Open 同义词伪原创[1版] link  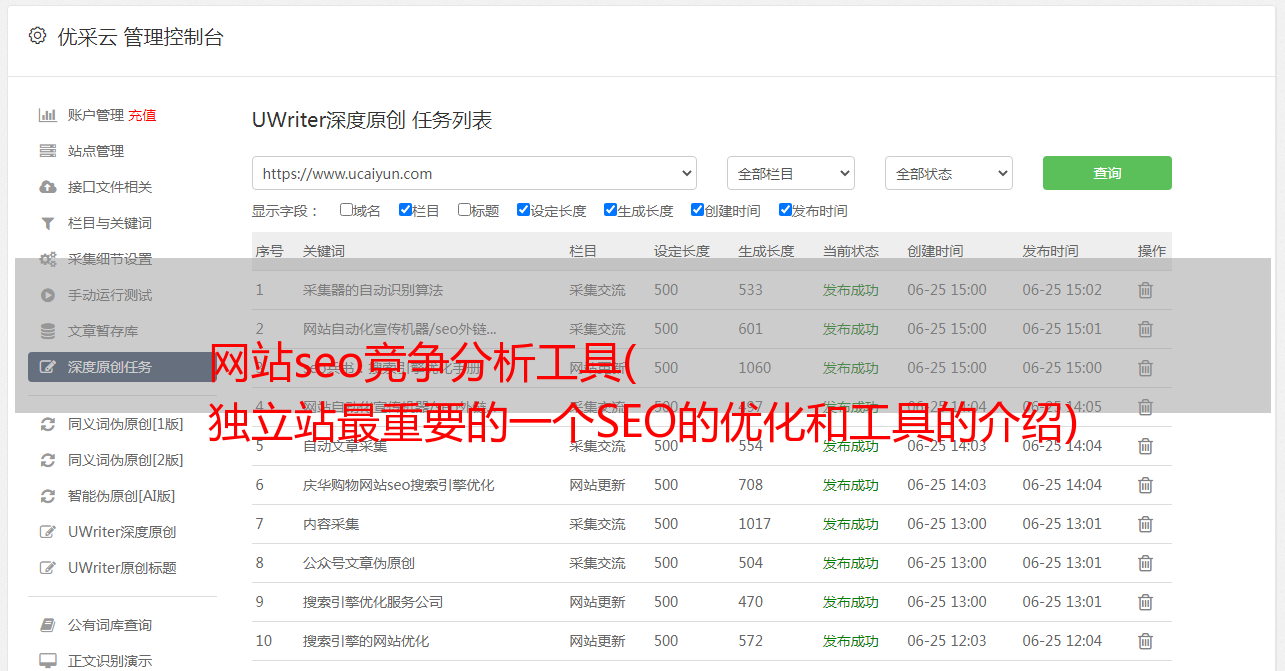[x=126, y=424]
